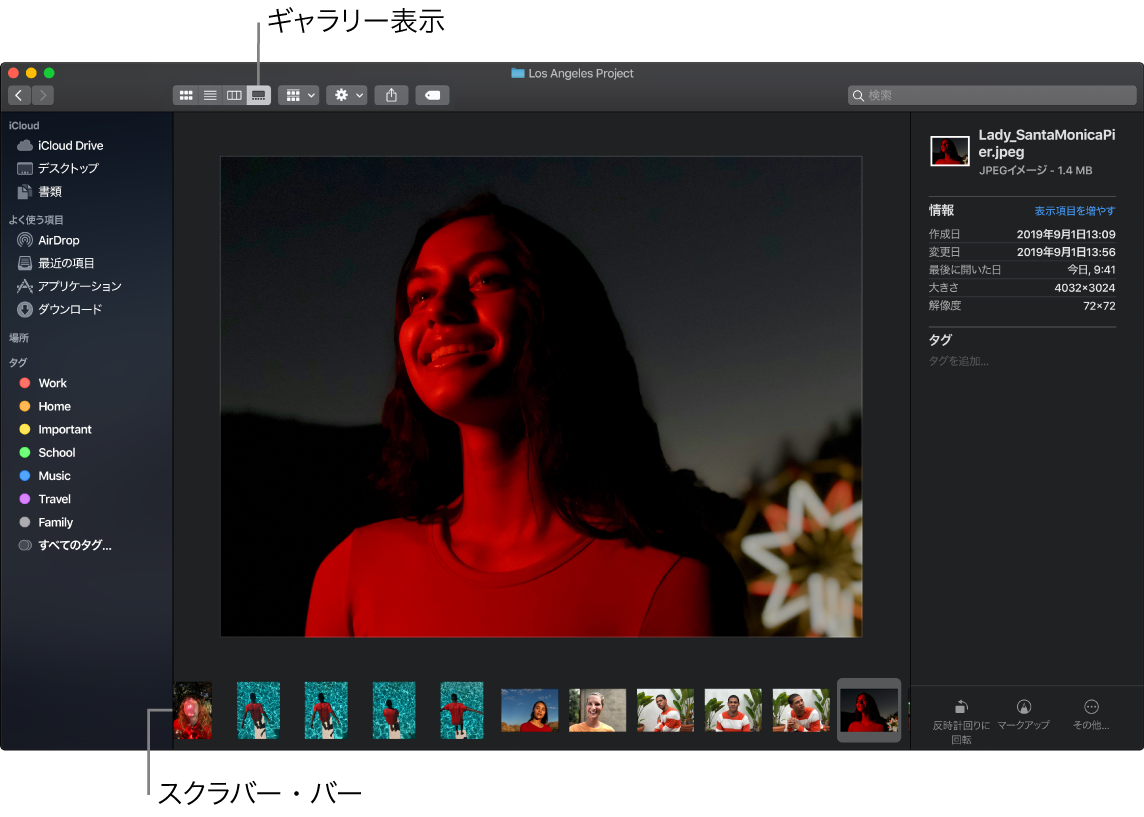Image resolution: width=1144 pixels, height=817 pixels.
Task: Click the Edit Tags icon in the toolbar
Action: [x=432, y=94]
